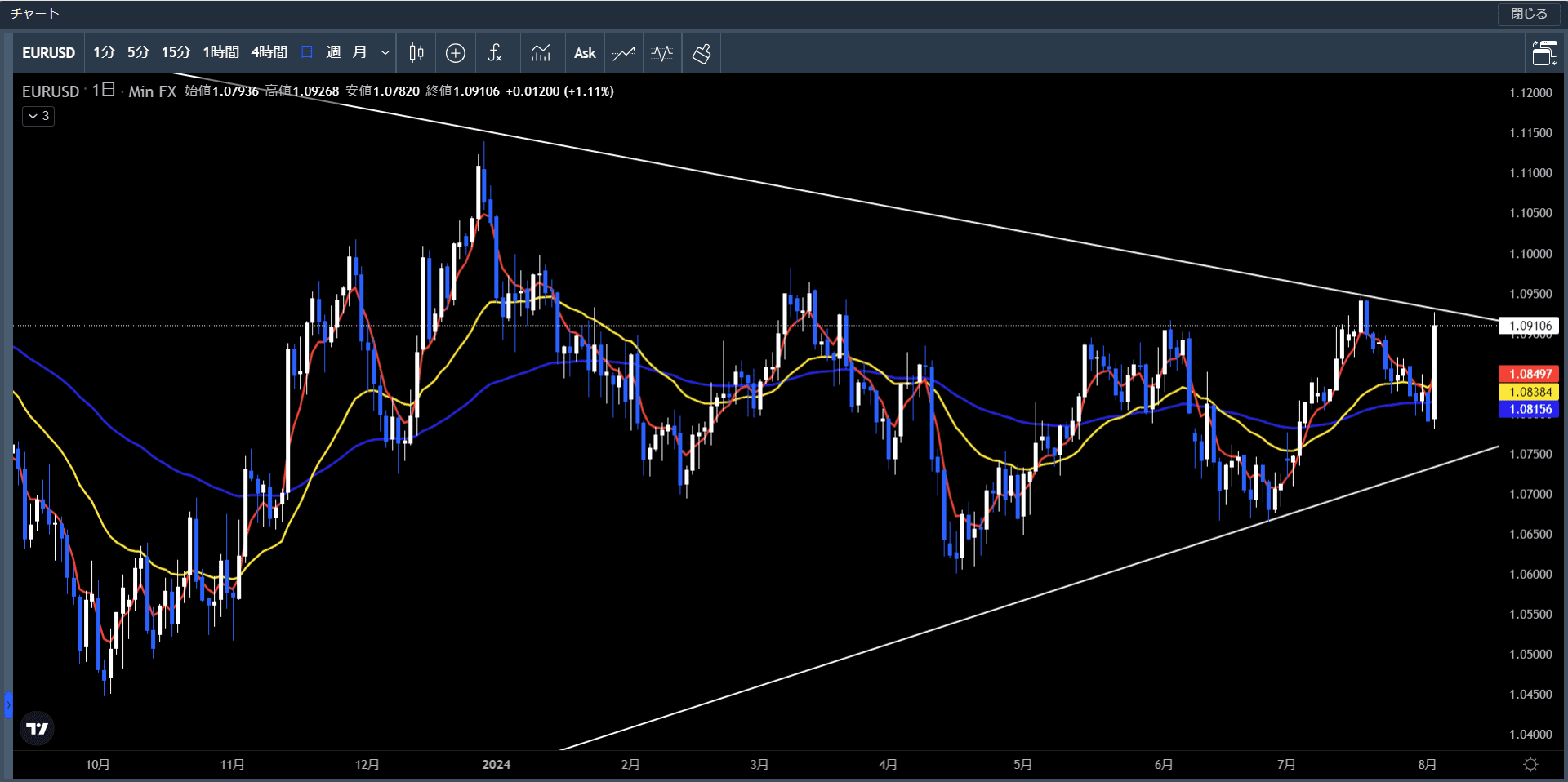Click the compare/add symbol plus icon

coord(456,53)
